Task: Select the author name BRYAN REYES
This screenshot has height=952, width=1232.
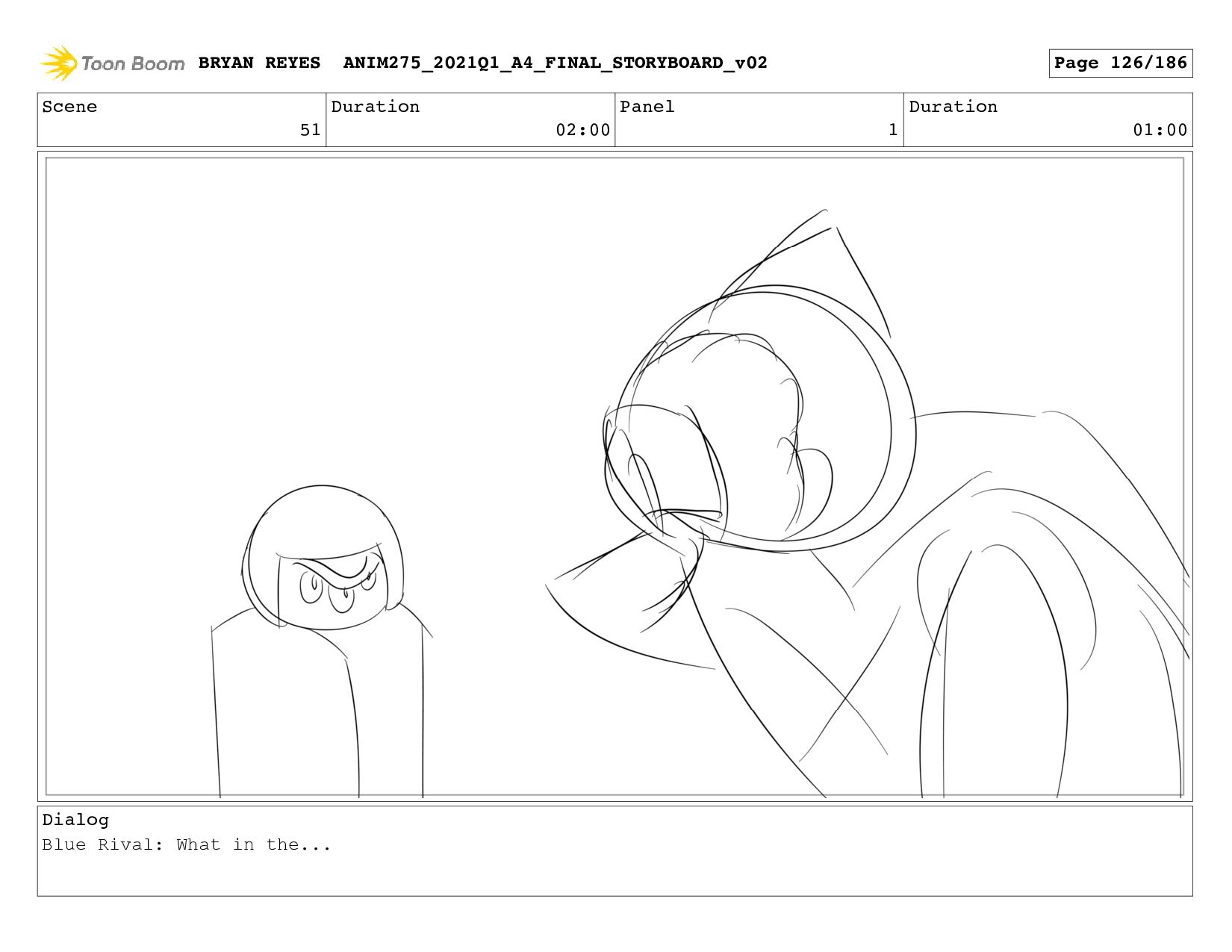Action: 259,63
